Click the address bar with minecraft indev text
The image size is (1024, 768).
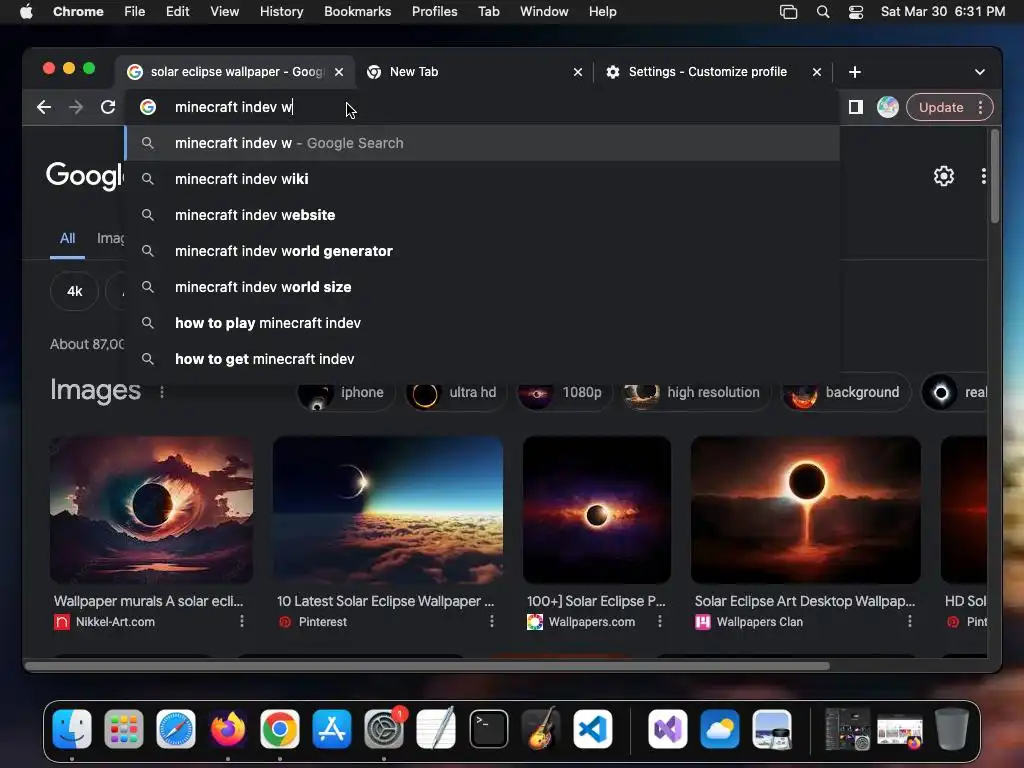click(x=483, y=107)
